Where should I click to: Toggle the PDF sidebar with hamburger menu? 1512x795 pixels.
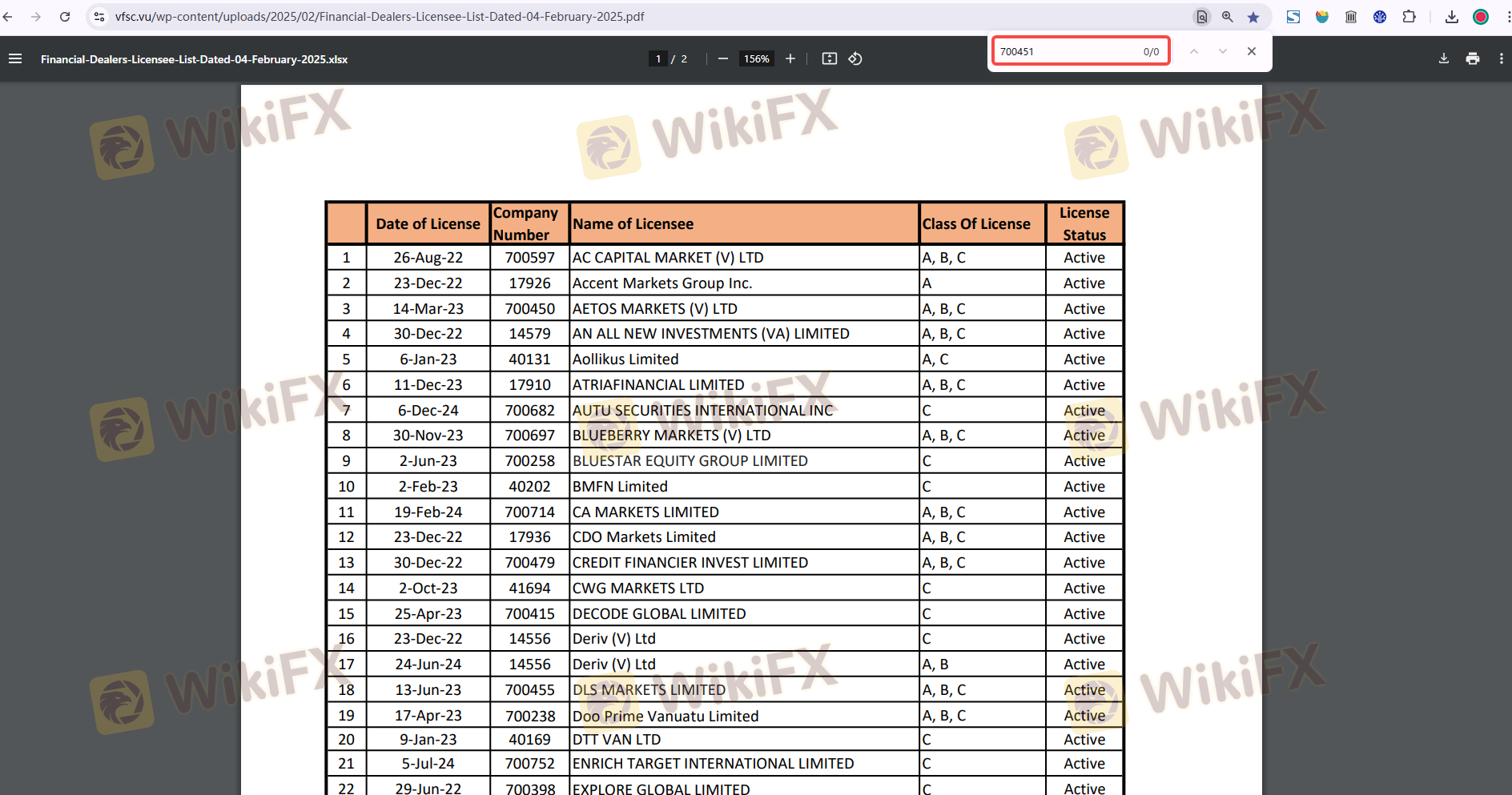pos(15,58)
